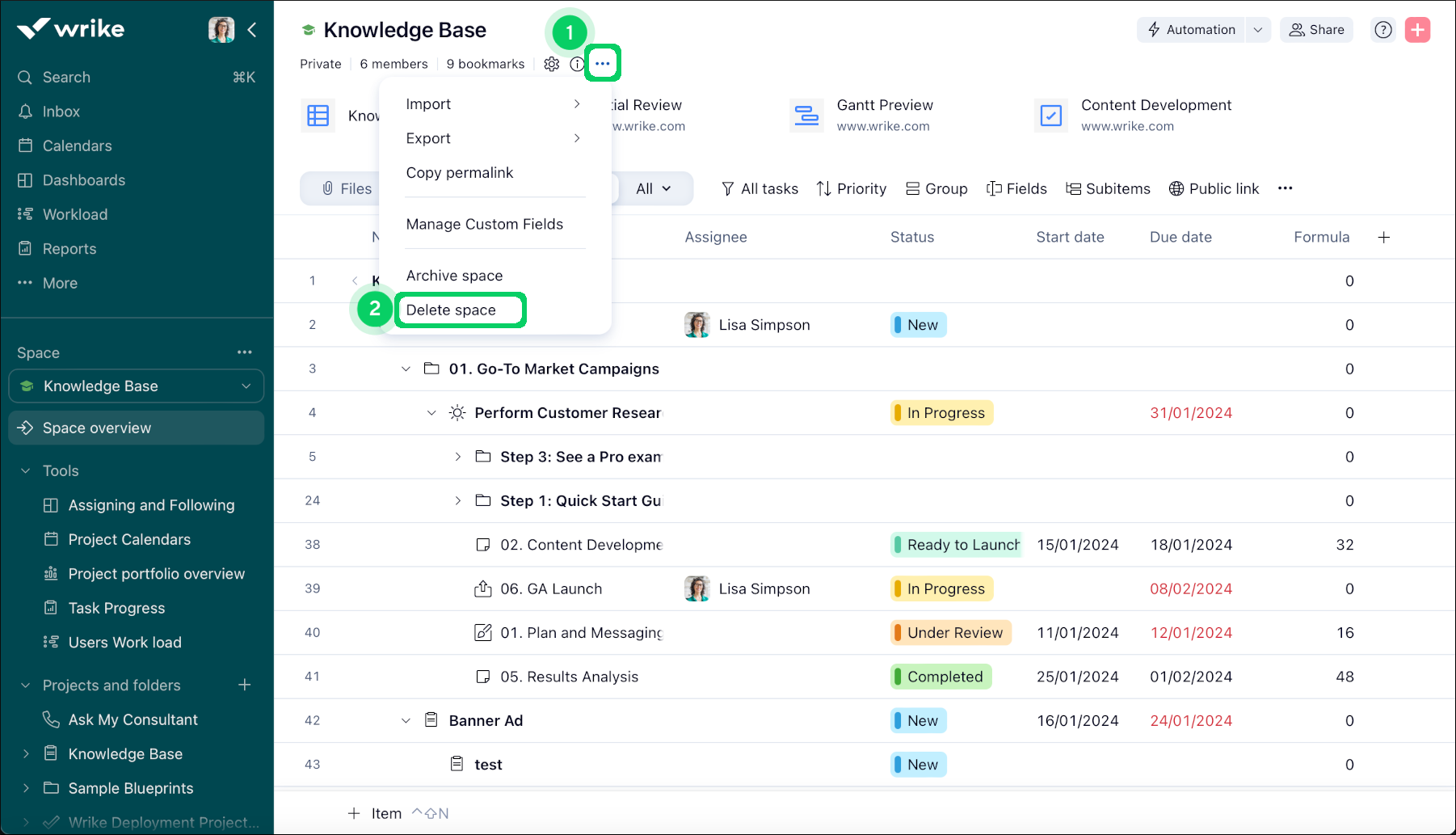This screenshot has width=1456, height=835.
Task: Collapse the Tools section in sidebar
Action: [24, 470]
